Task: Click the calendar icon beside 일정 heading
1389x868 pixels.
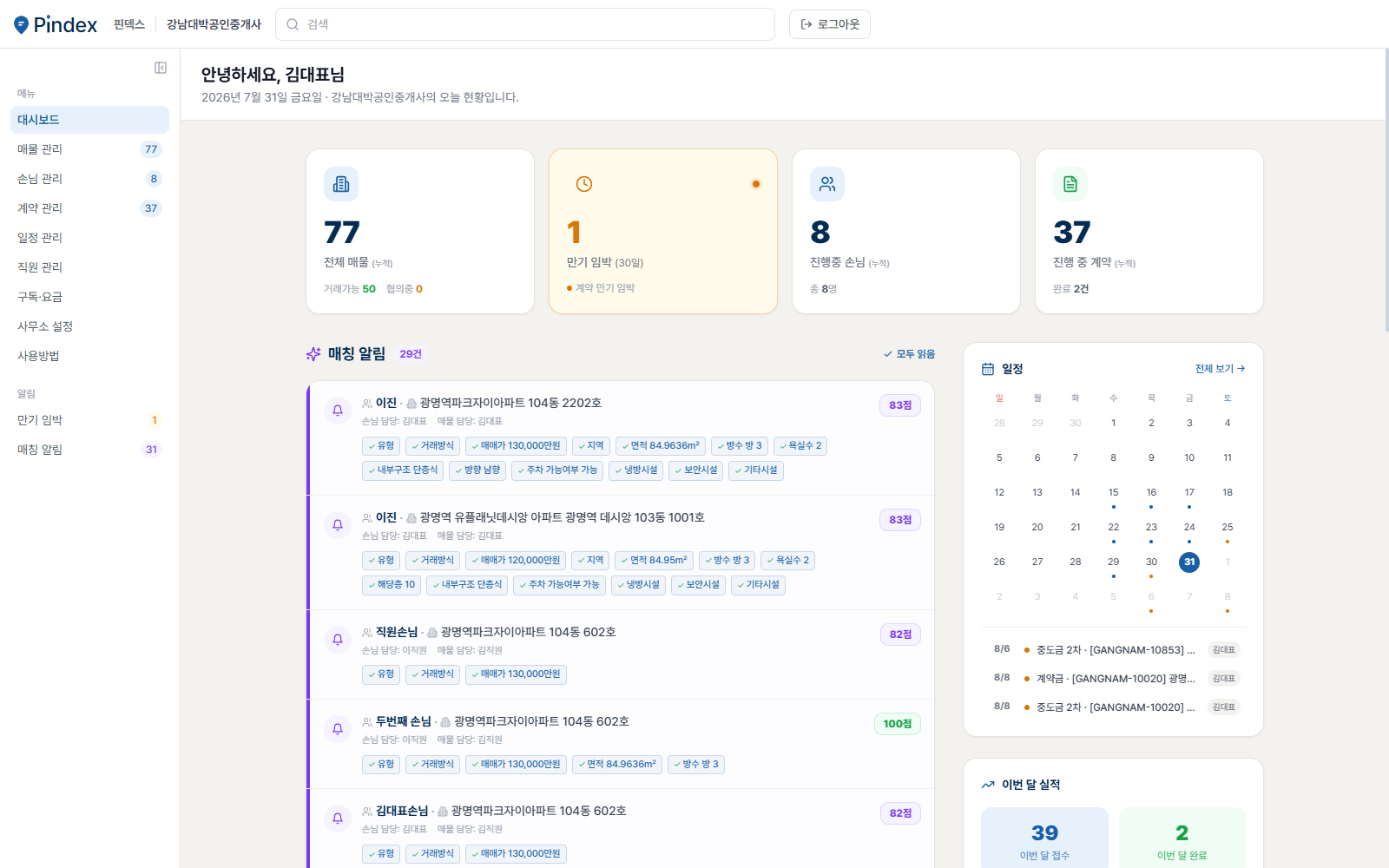Action: coord(988,369)
